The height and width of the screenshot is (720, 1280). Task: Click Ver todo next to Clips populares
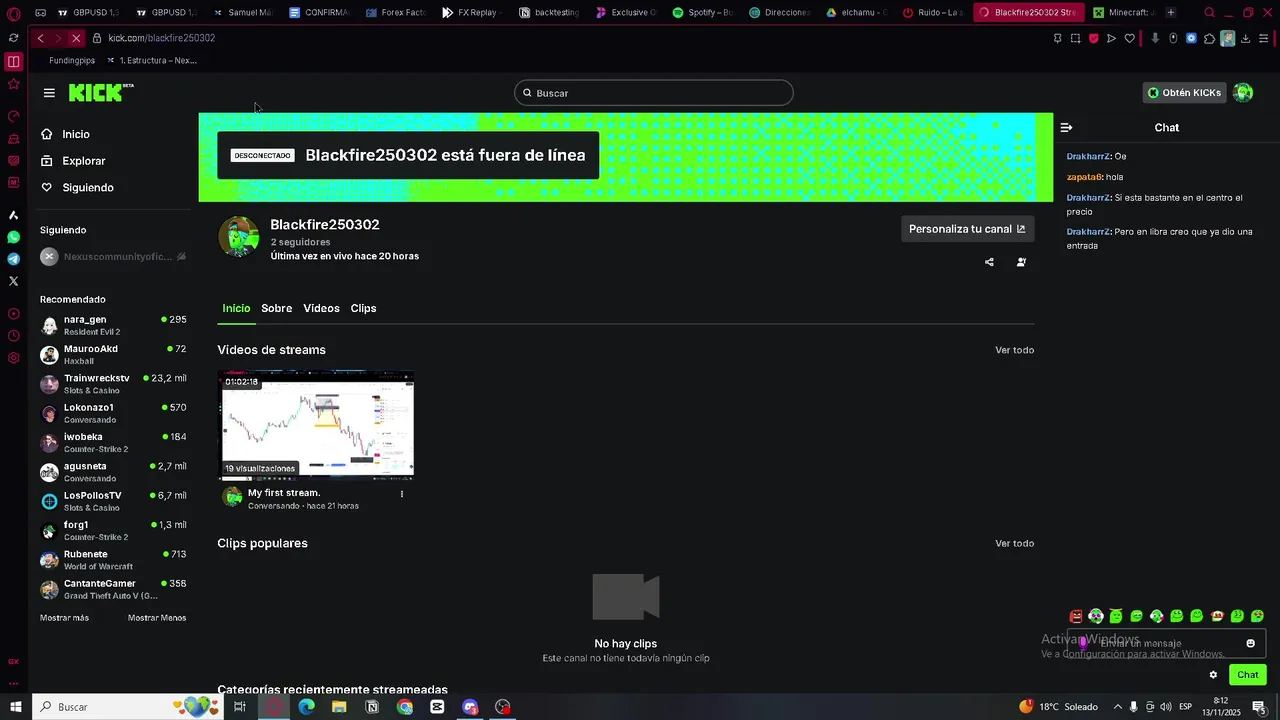(x=1014, y=544)
